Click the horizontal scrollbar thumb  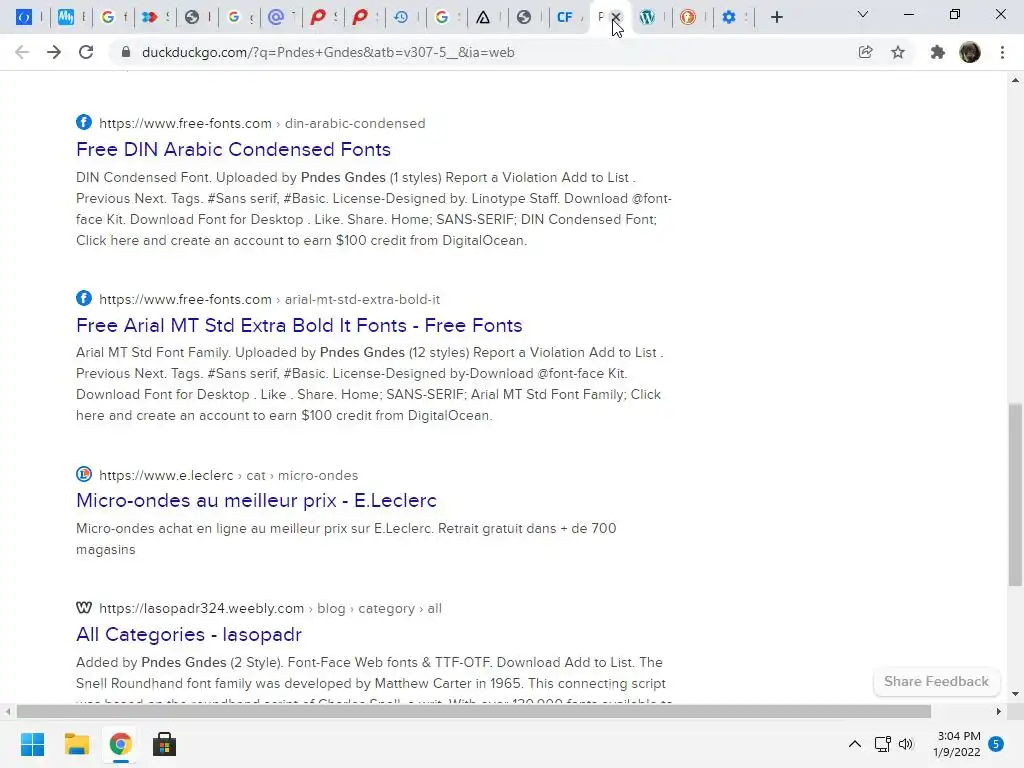point(473,711)
